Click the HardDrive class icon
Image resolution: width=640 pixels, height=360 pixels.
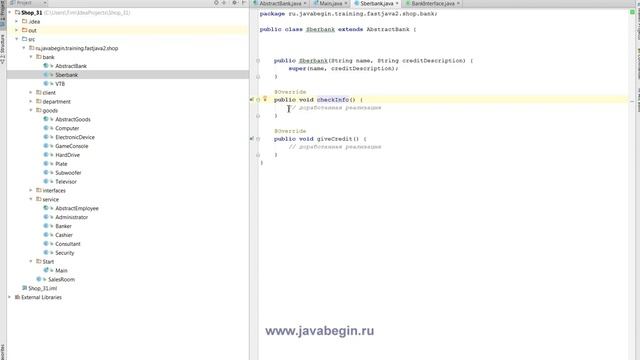[x=46, y=155]
